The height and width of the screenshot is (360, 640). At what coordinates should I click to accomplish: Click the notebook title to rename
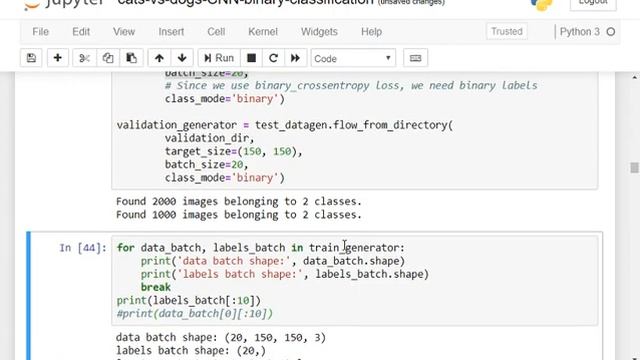click(245, 2)
